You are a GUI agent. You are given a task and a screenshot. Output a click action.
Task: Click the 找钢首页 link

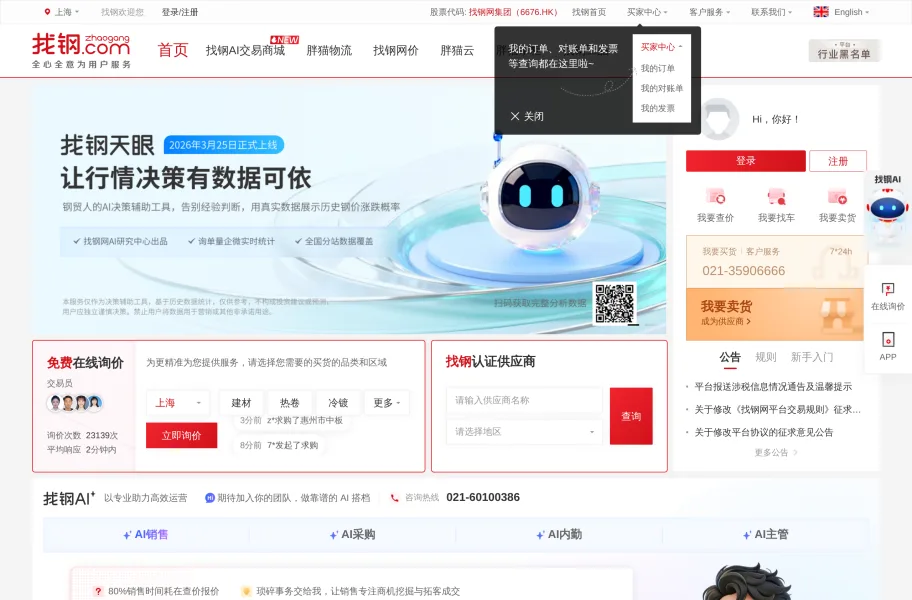tap(589, 12)
